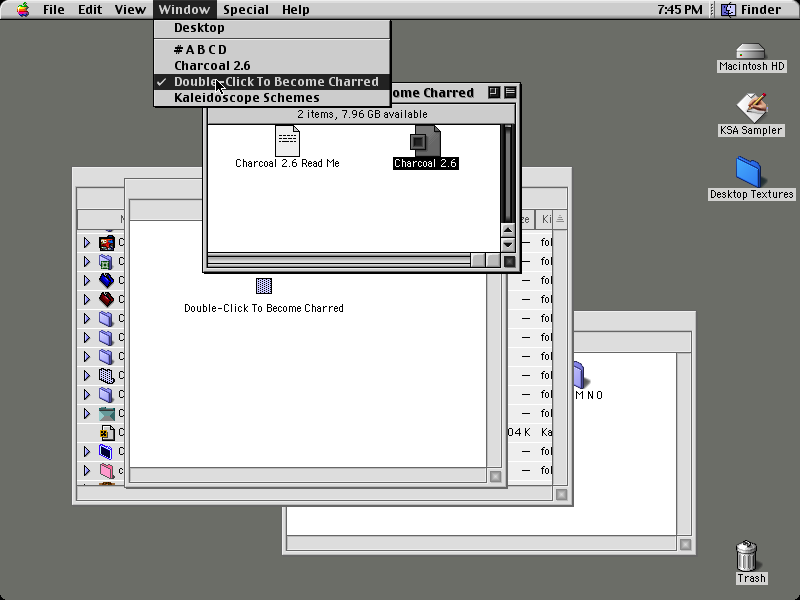Expand the row with red picture folder icon

click(x=87, y=242)
